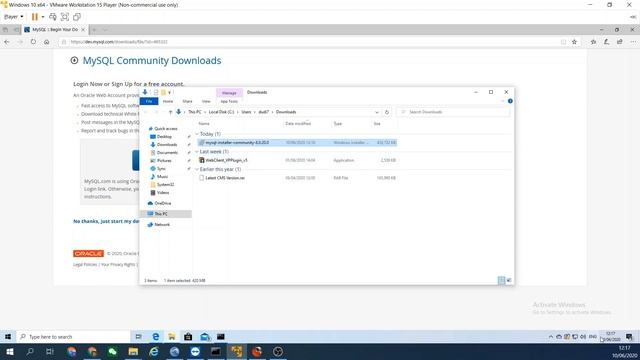Click This PC breadcrumb segment
The image size is (640, 360).
pos(195,112)
